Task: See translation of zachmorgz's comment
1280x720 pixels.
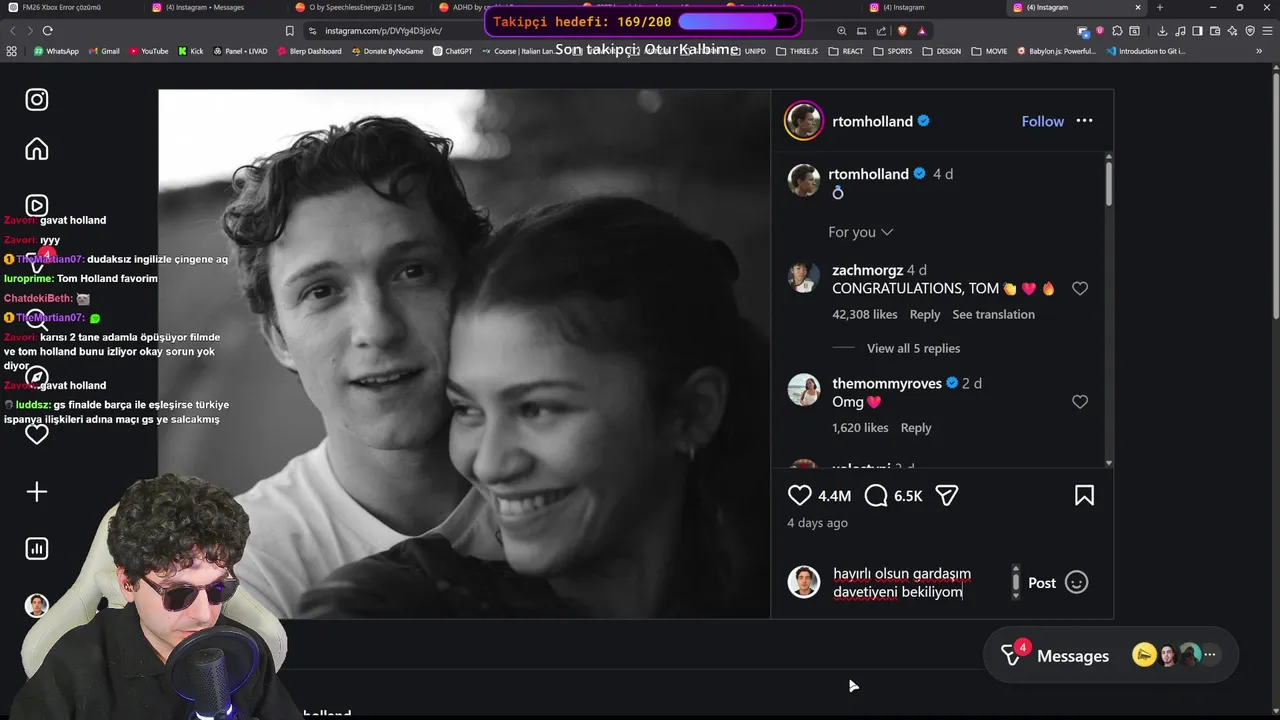Action: click(x=993, y=314)
